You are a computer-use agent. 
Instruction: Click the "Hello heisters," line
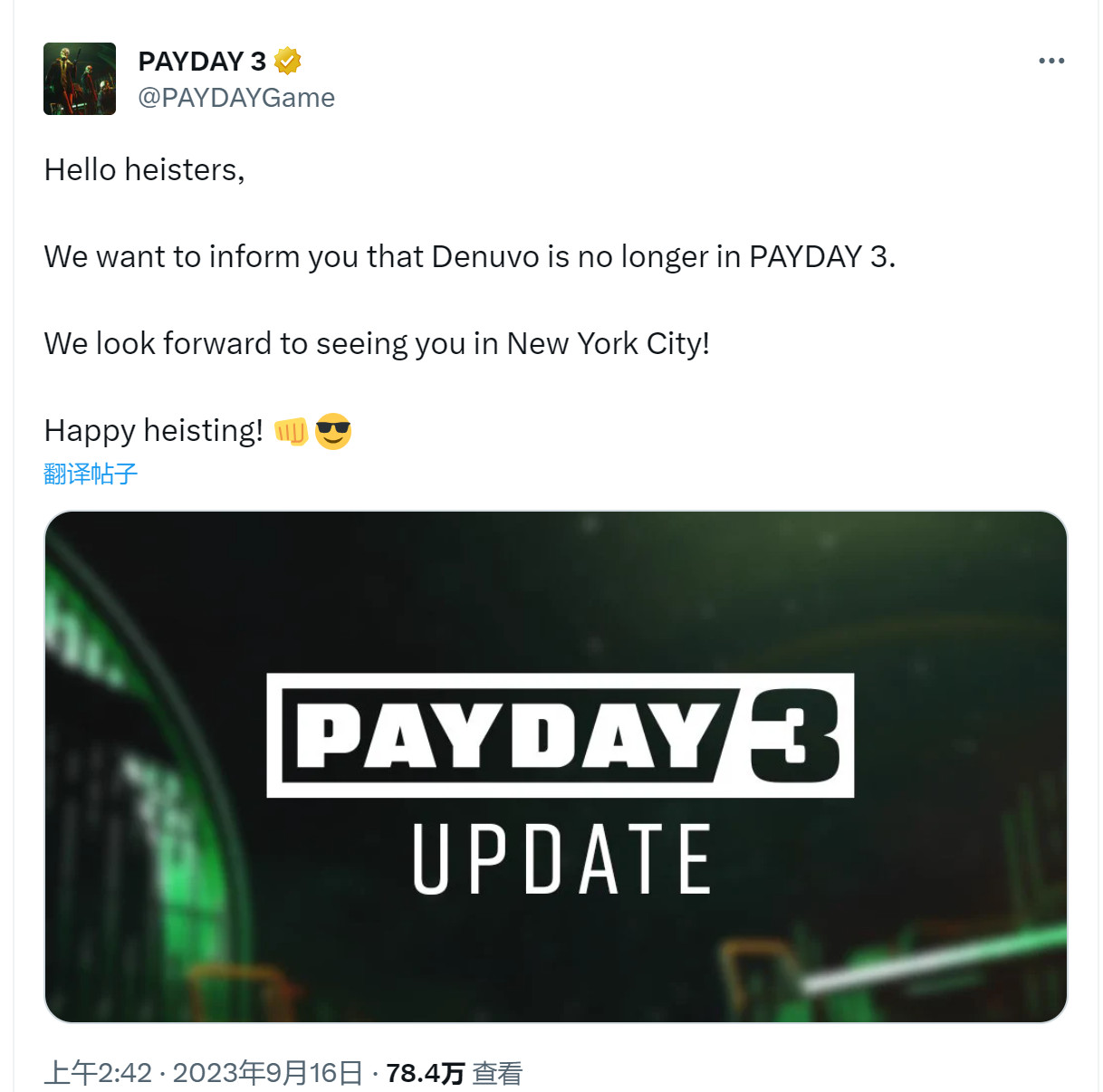[145, 170]
